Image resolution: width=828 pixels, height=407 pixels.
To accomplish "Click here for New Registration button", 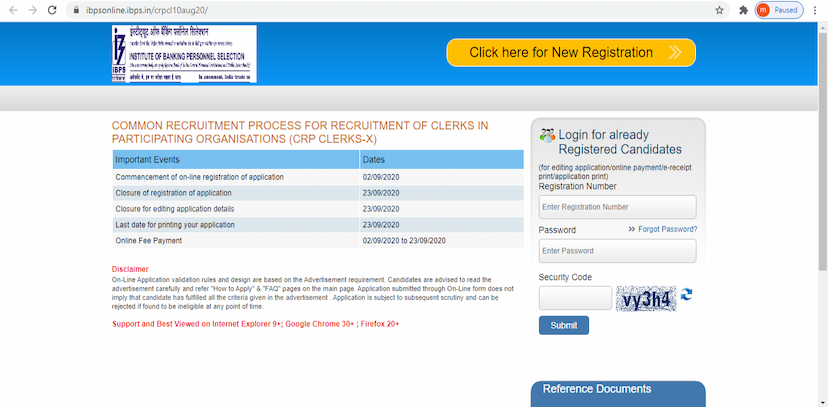I will (x=571, y=52).
